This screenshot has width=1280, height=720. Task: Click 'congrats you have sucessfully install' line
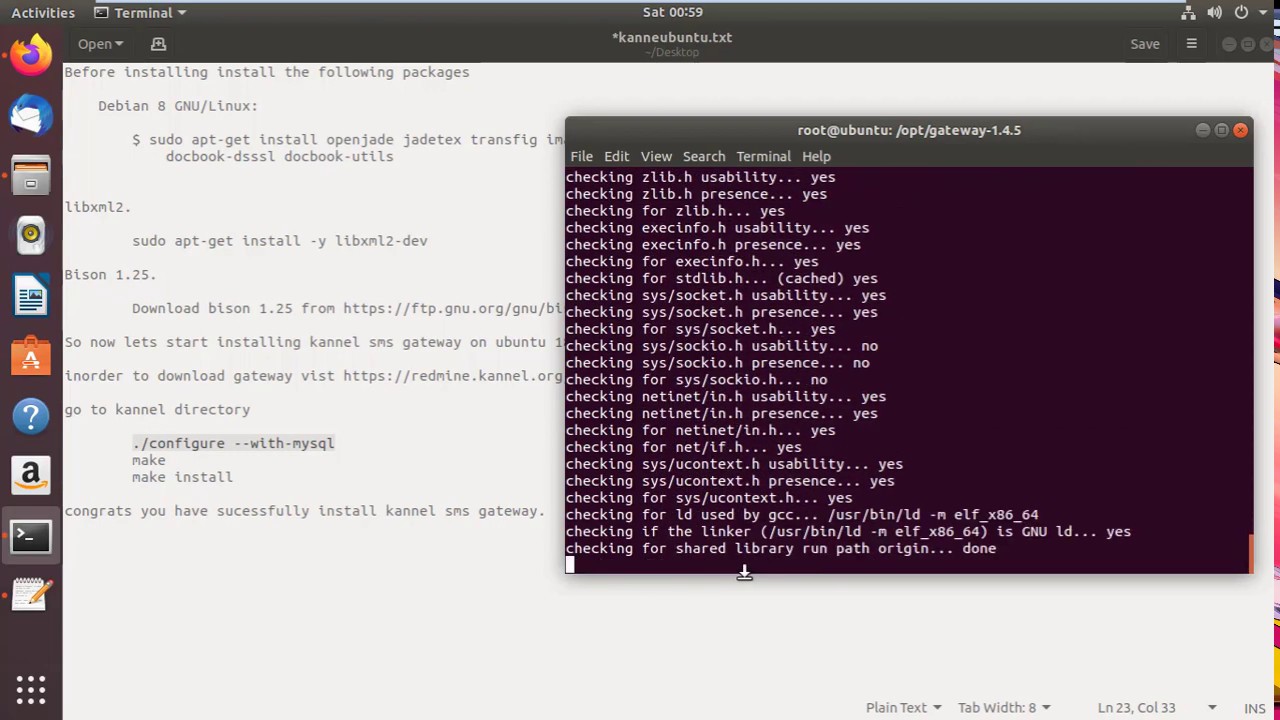click(x=305, y=511)
